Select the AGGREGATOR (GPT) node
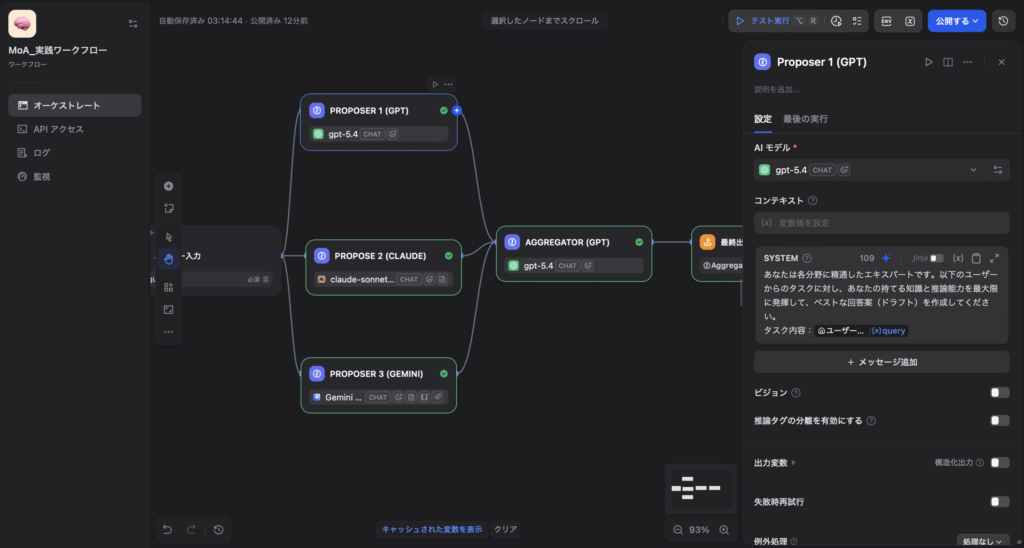This screenshot has width=1024, height=548. coord(574,253)
